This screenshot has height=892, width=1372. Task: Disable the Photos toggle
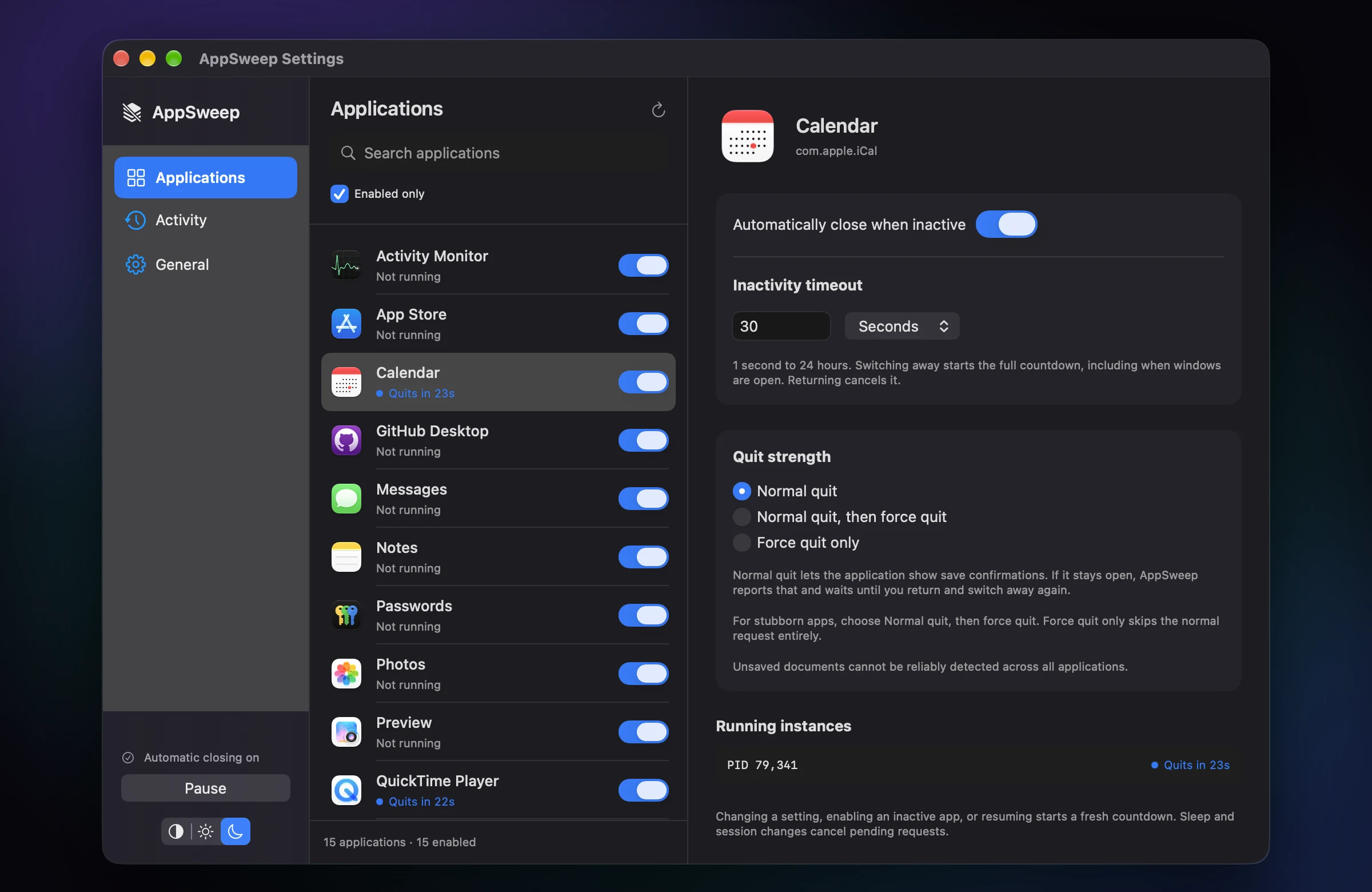coord(643,673)
